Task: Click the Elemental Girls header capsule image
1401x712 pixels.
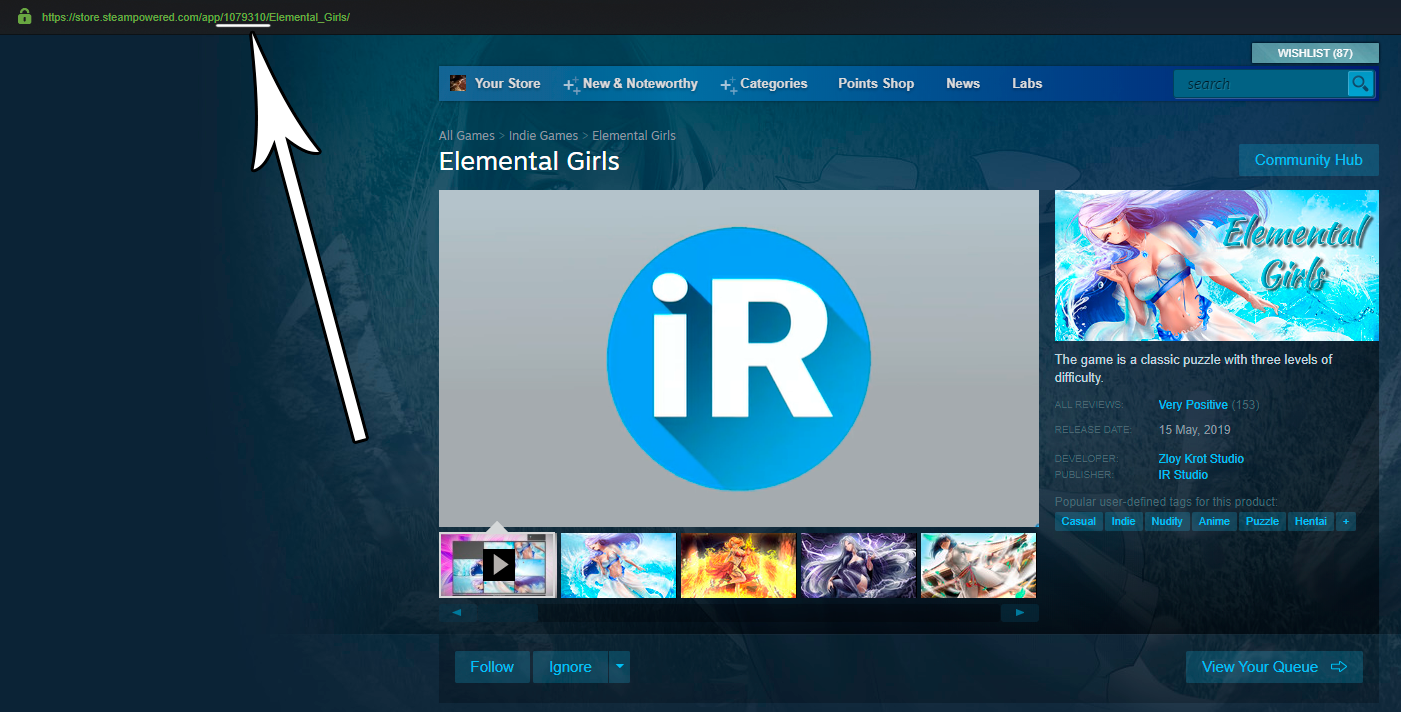Action: click(1217, 266)
